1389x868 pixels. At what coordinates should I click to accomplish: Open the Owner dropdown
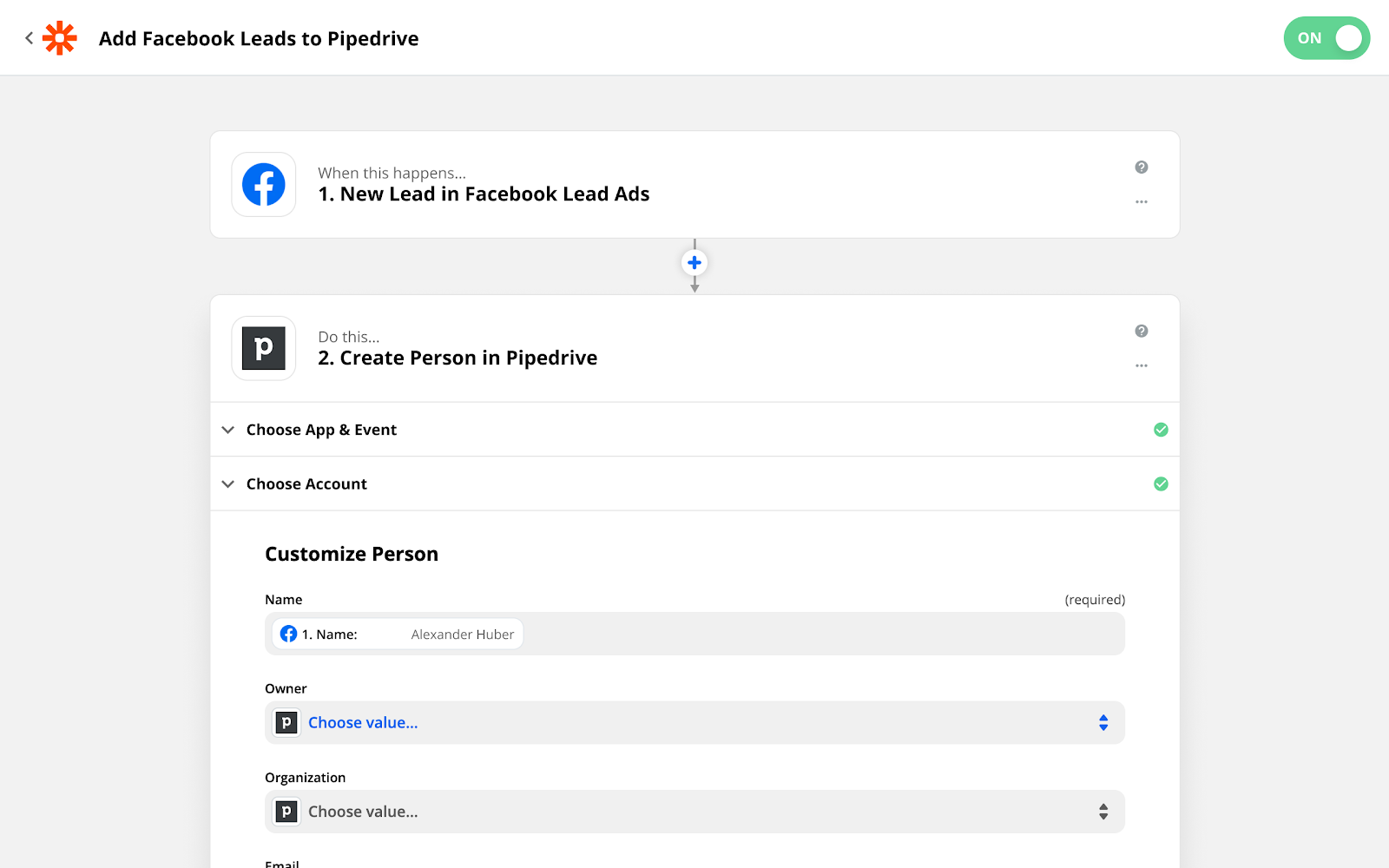(x=694, y=723)
